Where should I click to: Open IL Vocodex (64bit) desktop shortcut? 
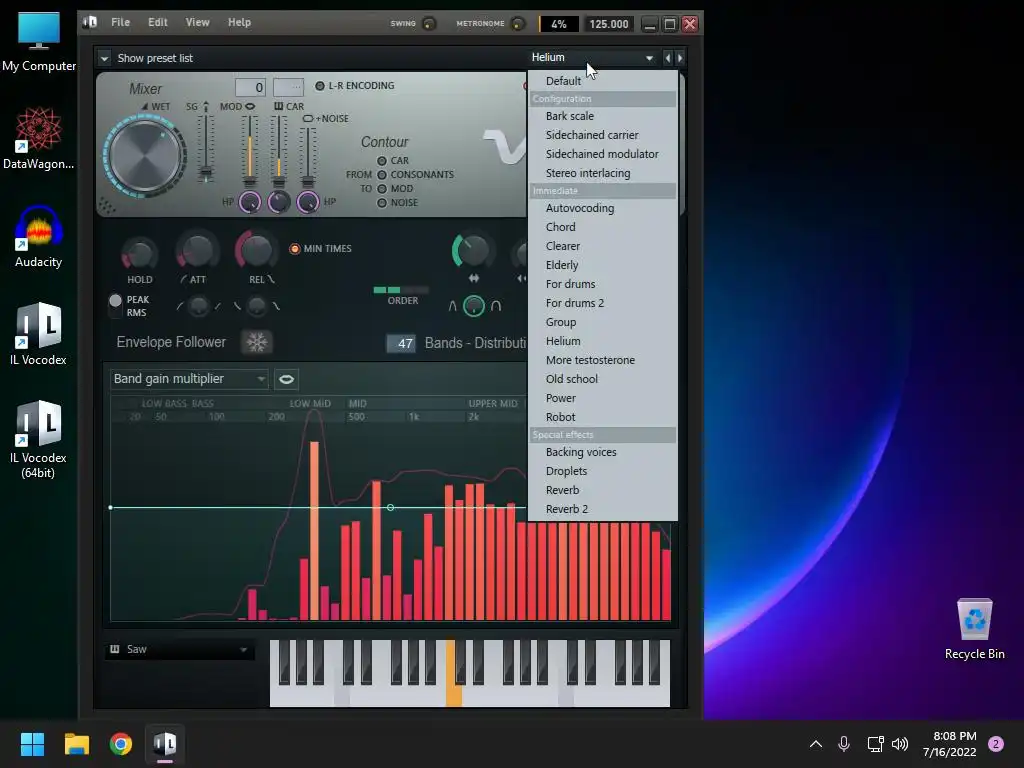pos(39,440)
